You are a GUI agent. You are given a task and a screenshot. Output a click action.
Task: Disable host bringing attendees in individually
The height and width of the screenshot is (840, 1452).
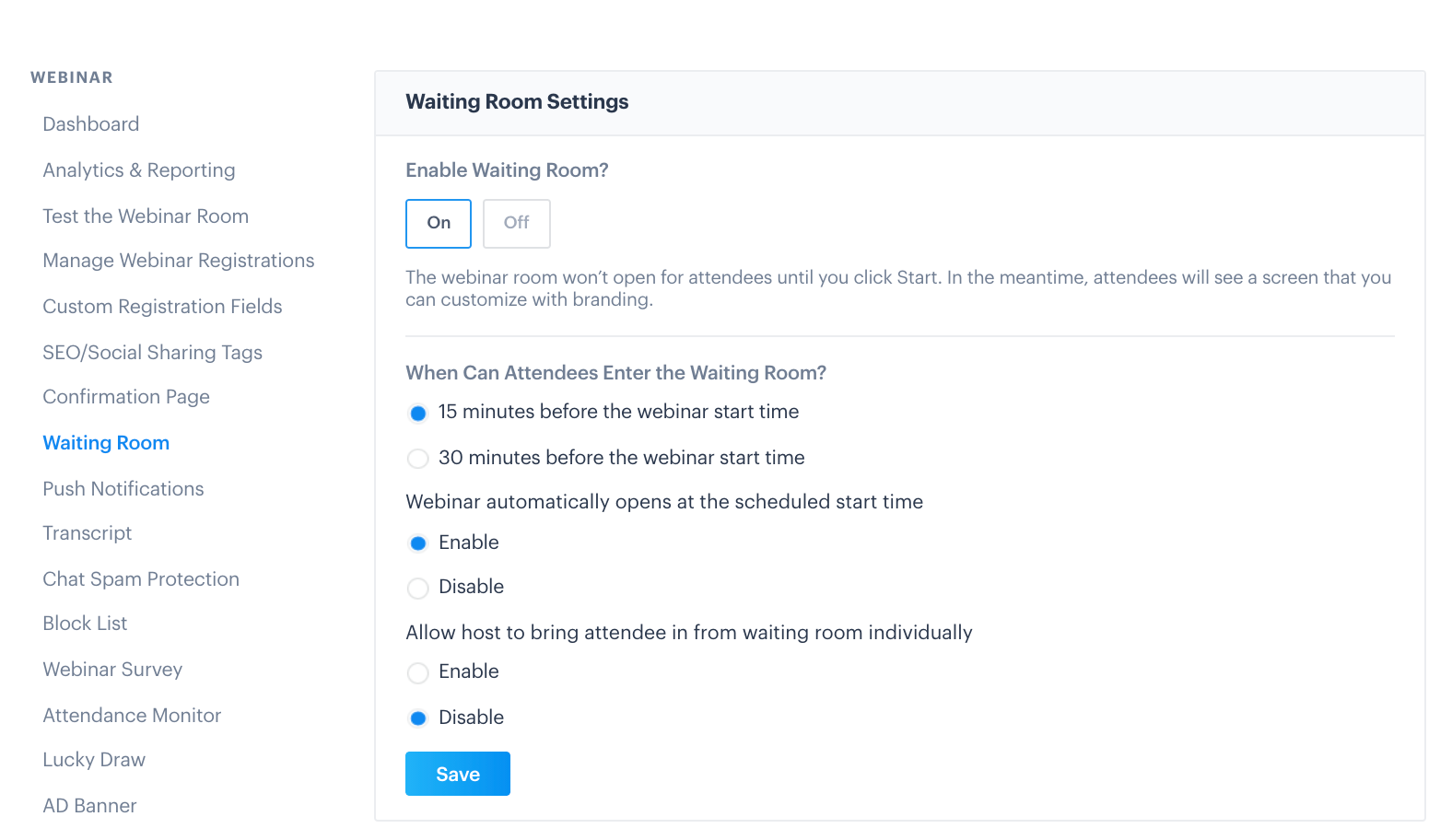(x=418, y=718)
